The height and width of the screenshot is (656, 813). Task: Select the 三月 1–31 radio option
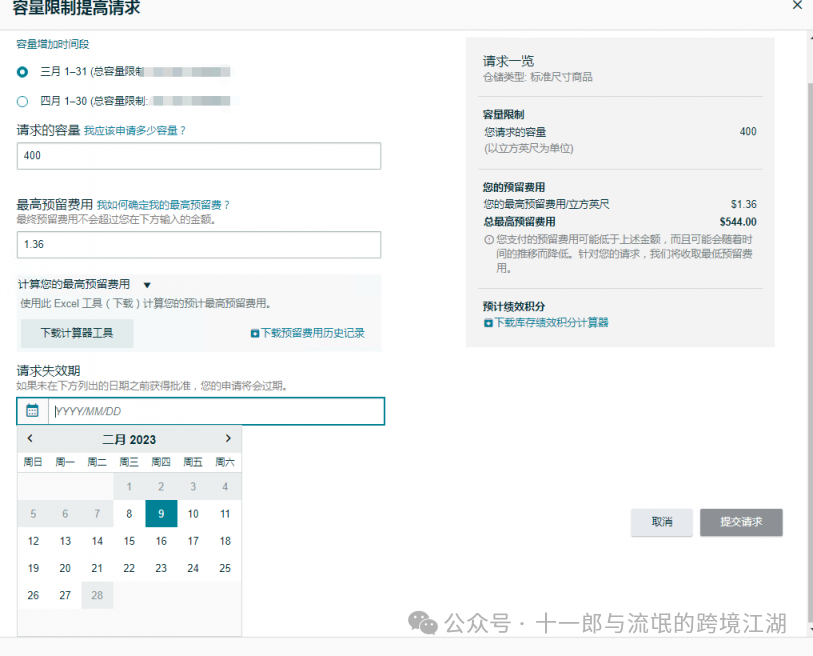pyautogui.click(x=22, y=72)
